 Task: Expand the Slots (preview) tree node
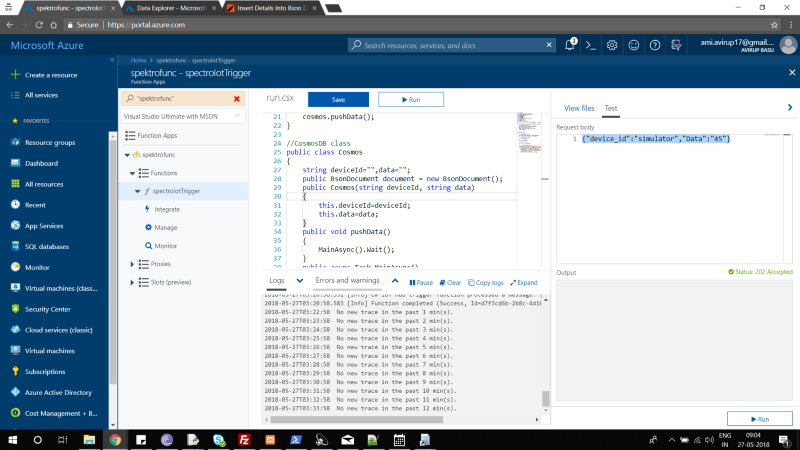coord(132,282)
